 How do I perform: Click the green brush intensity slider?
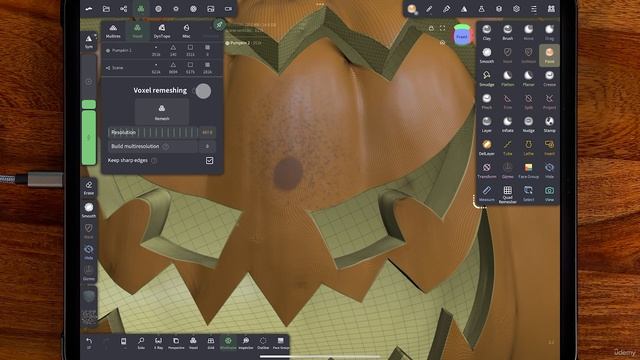click(x=89, y=138)
